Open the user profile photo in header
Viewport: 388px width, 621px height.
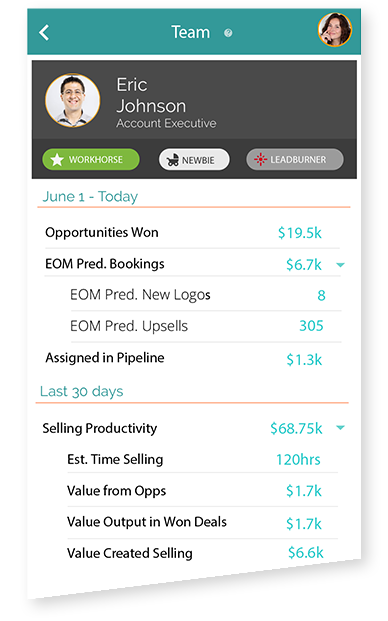coord(335,30)
